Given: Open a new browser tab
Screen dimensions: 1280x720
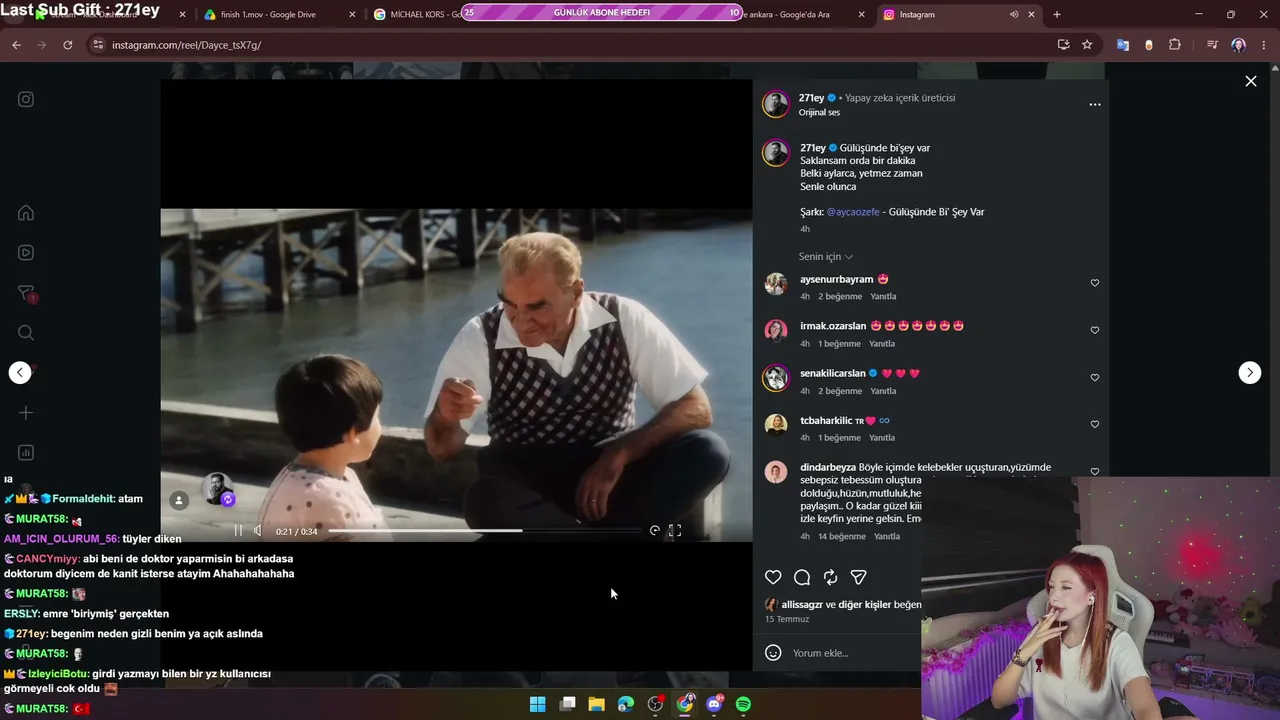Looking at the screenshot, I should pyautogui.click(x=1057, y=15).
